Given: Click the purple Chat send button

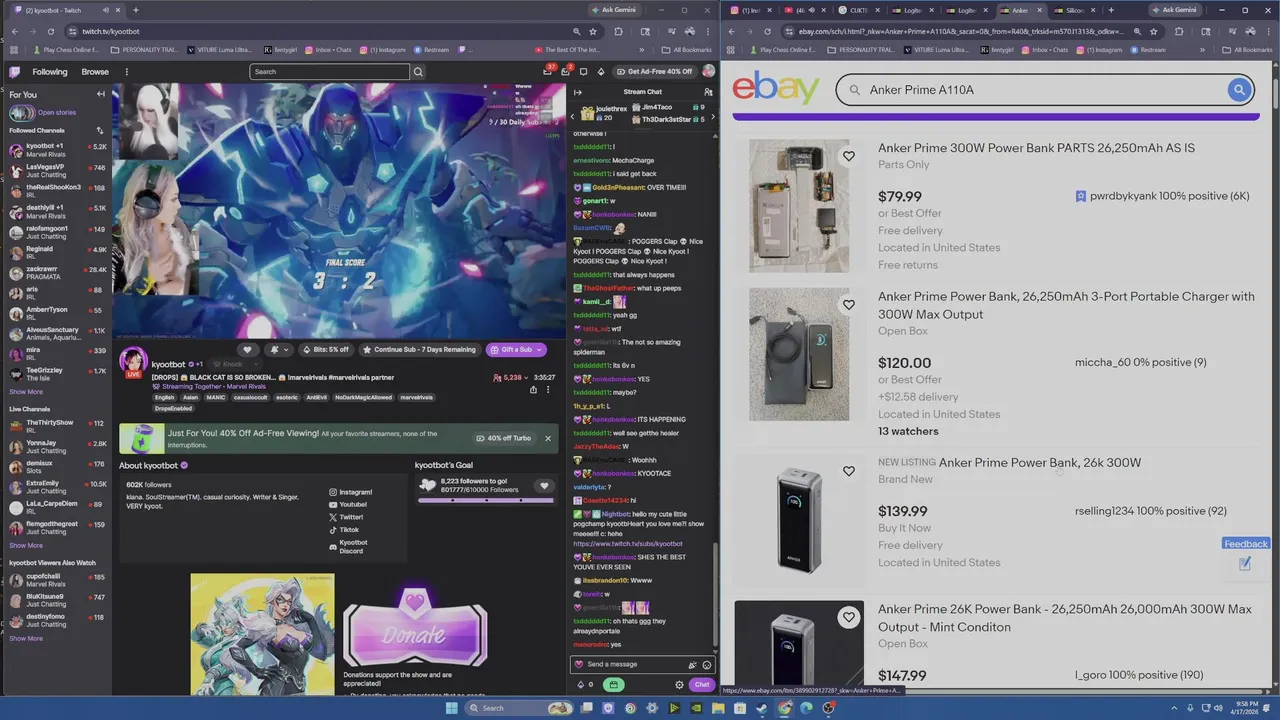Looking at the screenshot, I should click(702, 685).
